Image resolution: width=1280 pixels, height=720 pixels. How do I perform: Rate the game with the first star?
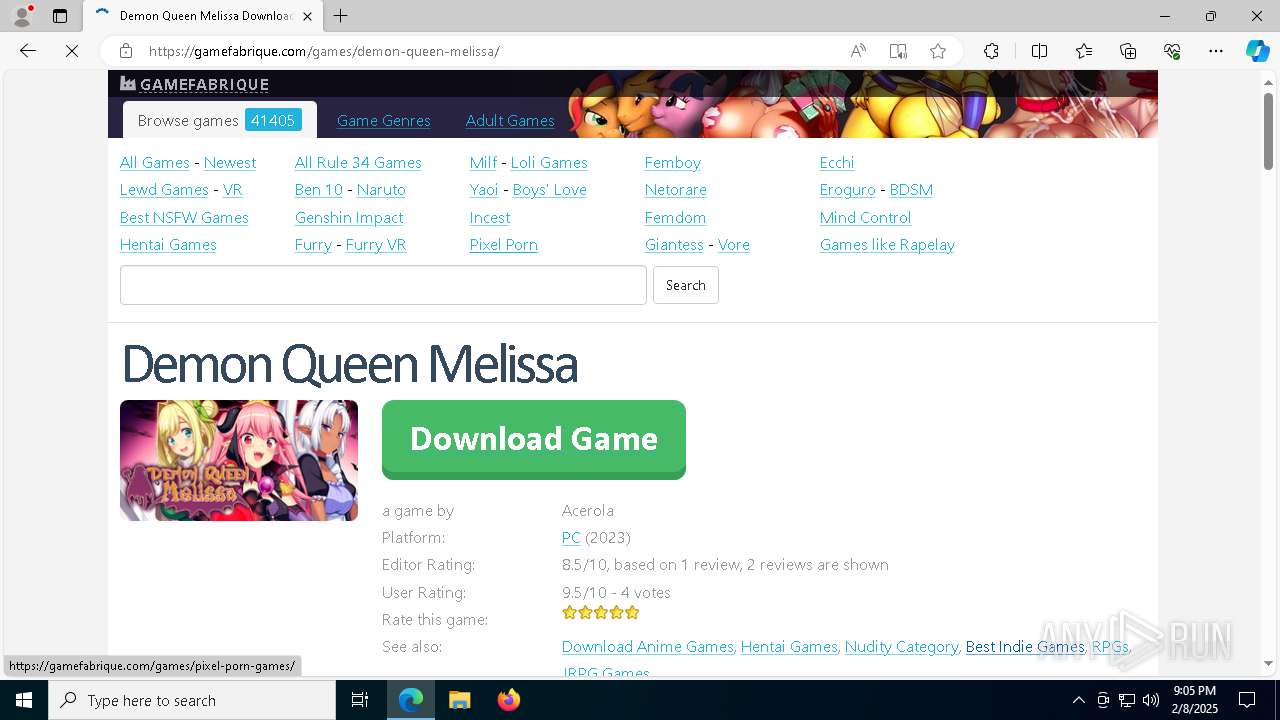point(570,612)
